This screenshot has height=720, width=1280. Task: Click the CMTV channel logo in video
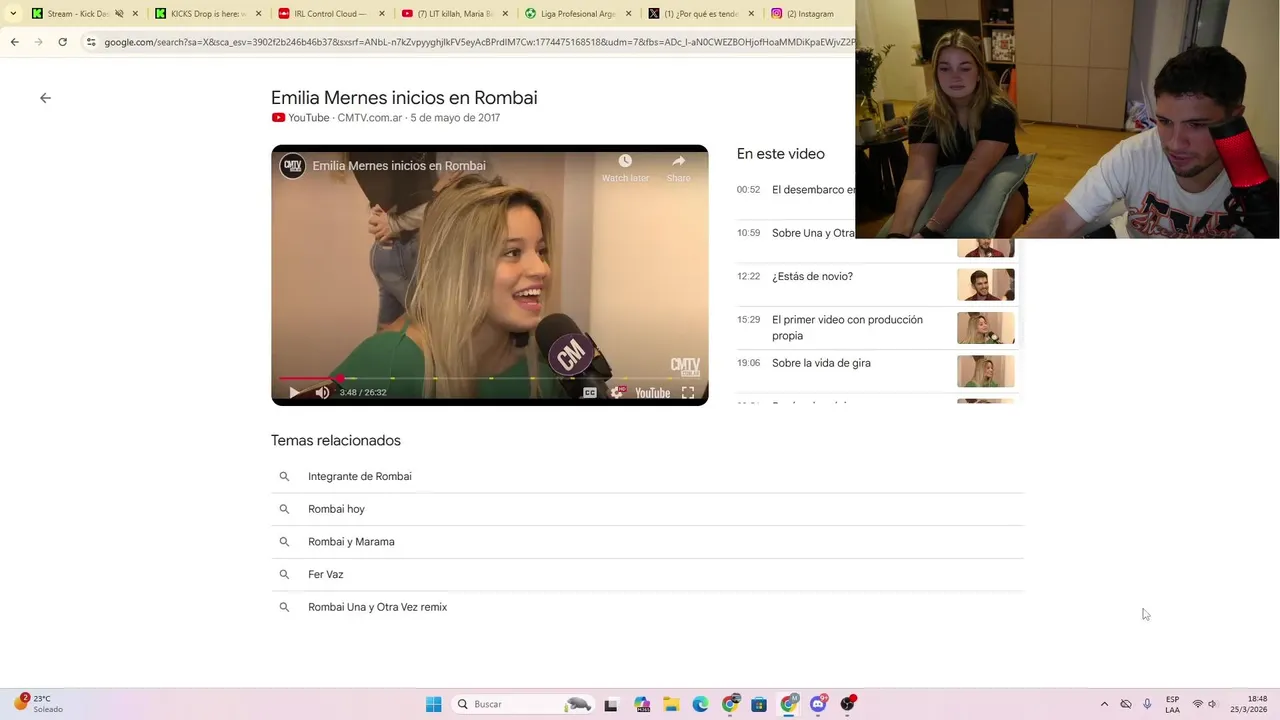[292, 166]
